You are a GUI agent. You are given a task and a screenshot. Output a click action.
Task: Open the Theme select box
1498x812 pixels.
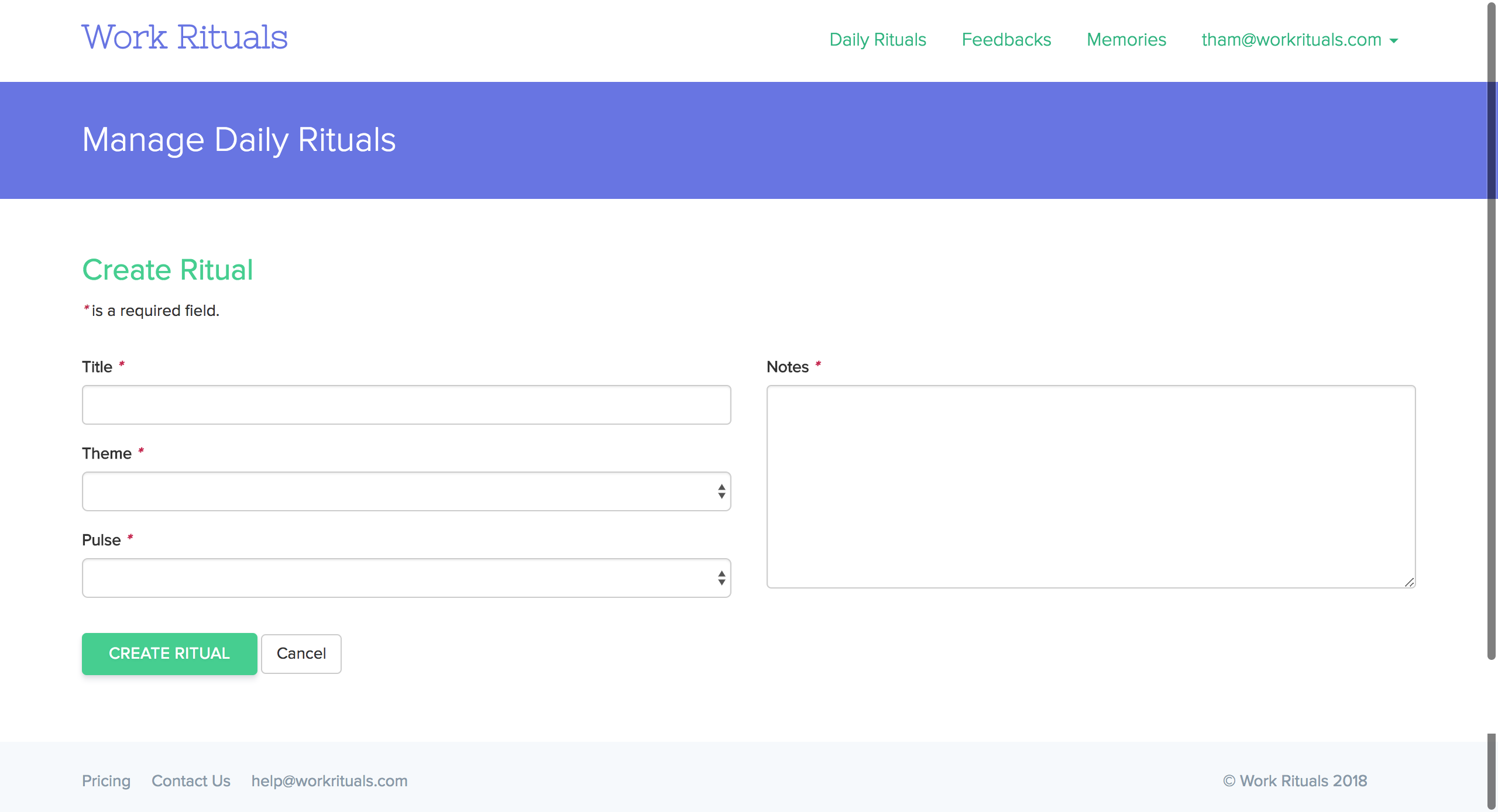398,491
